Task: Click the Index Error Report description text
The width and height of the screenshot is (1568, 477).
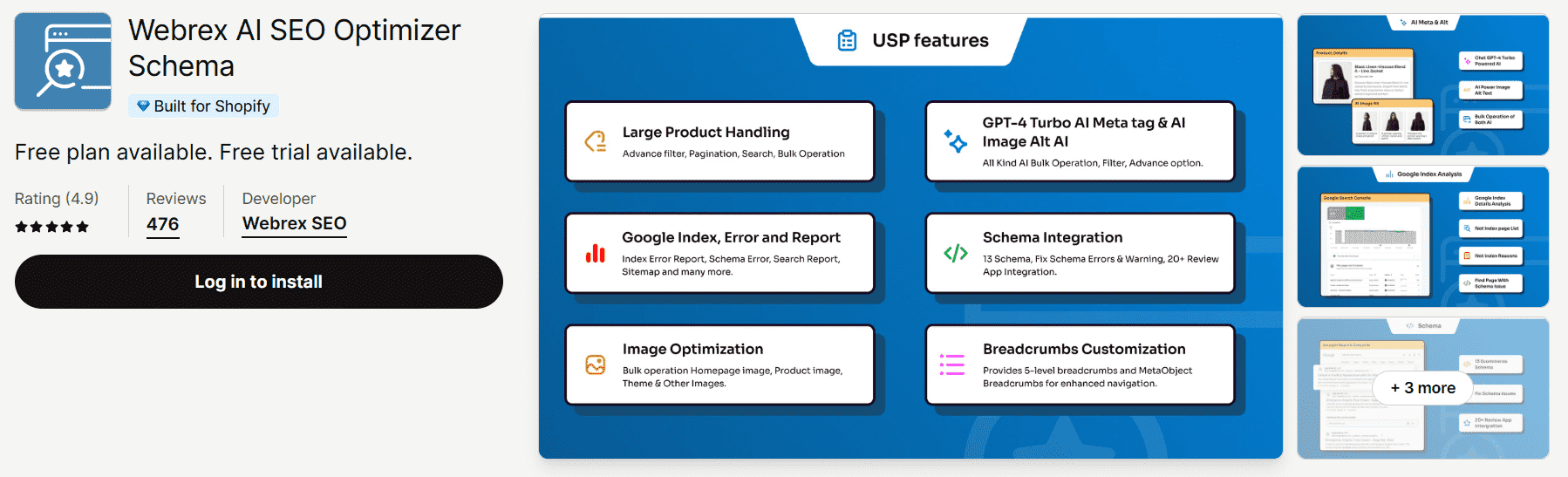Action: coord(731,265)
